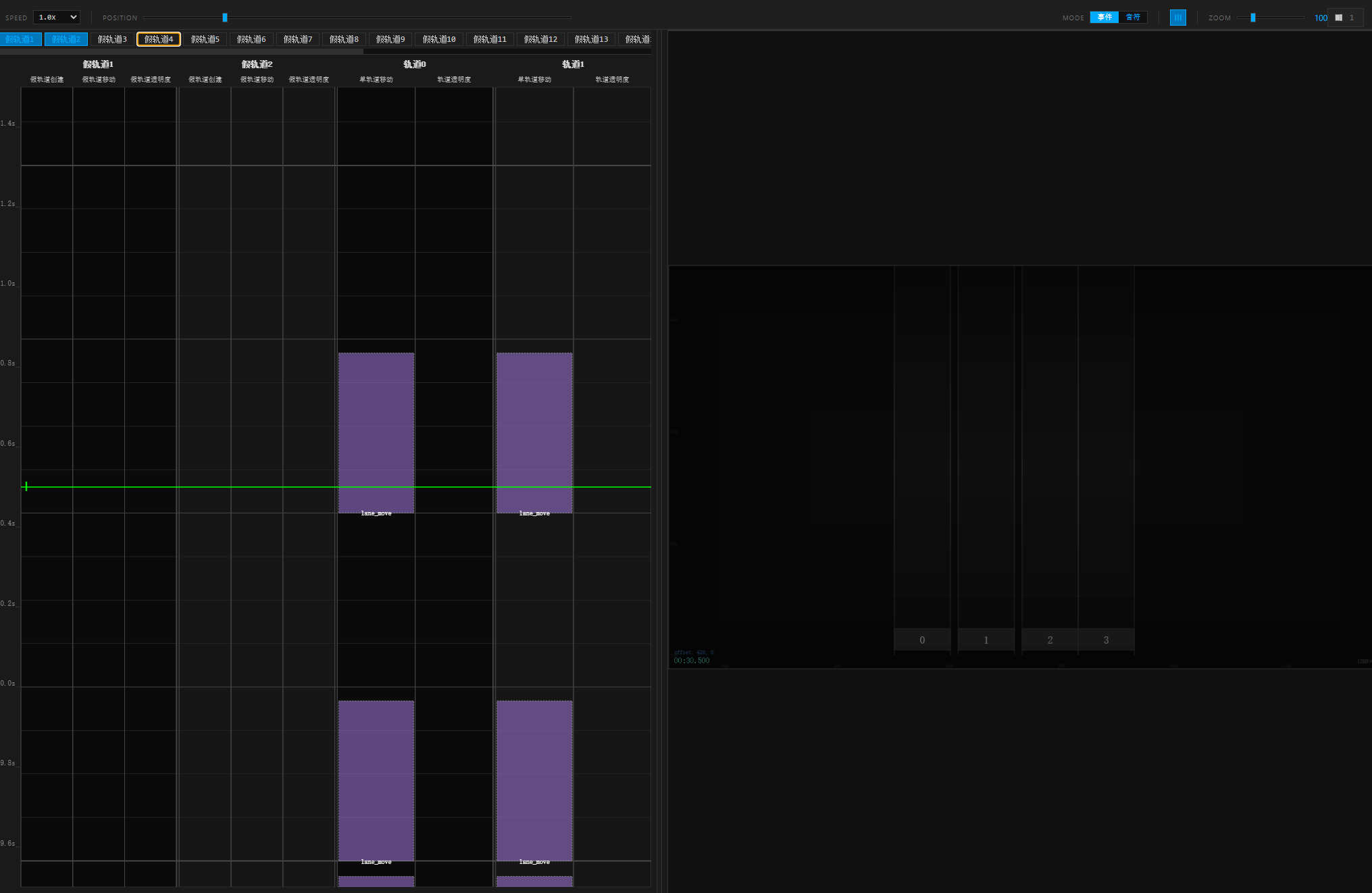Select the 假轨道3 tab
Viewport: 1372px width, 893px height.
pos(112,39)
